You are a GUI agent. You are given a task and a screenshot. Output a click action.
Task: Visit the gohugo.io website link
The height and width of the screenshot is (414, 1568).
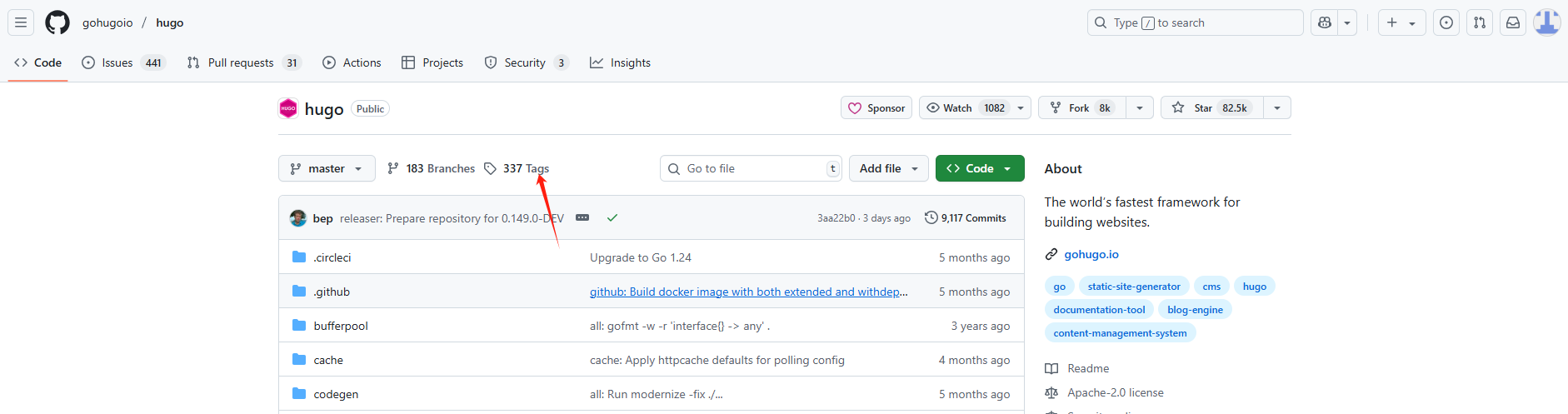coord(1091,254)
